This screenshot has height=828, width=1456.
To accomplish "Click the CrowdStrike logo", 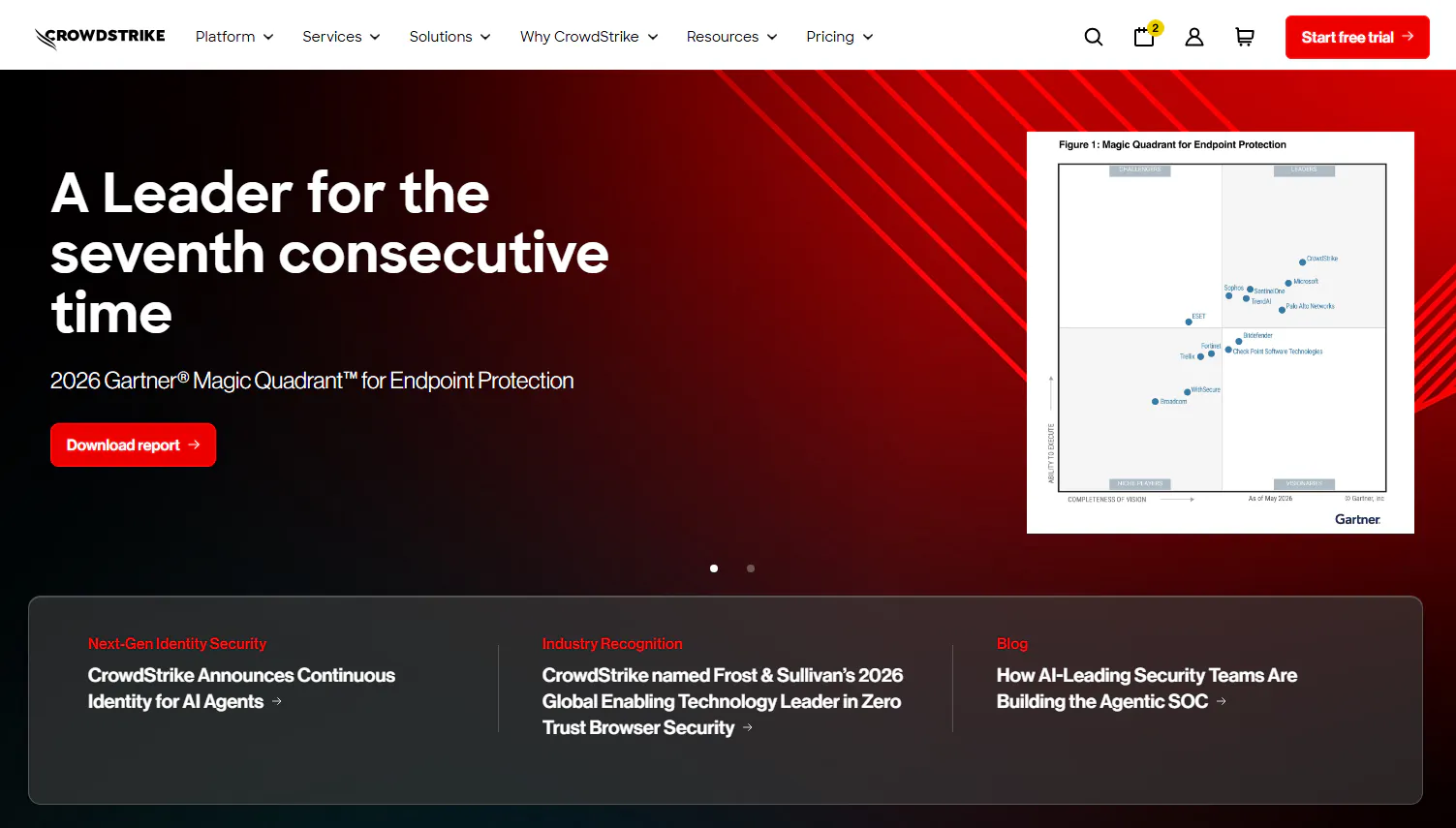I will point(100,37).
